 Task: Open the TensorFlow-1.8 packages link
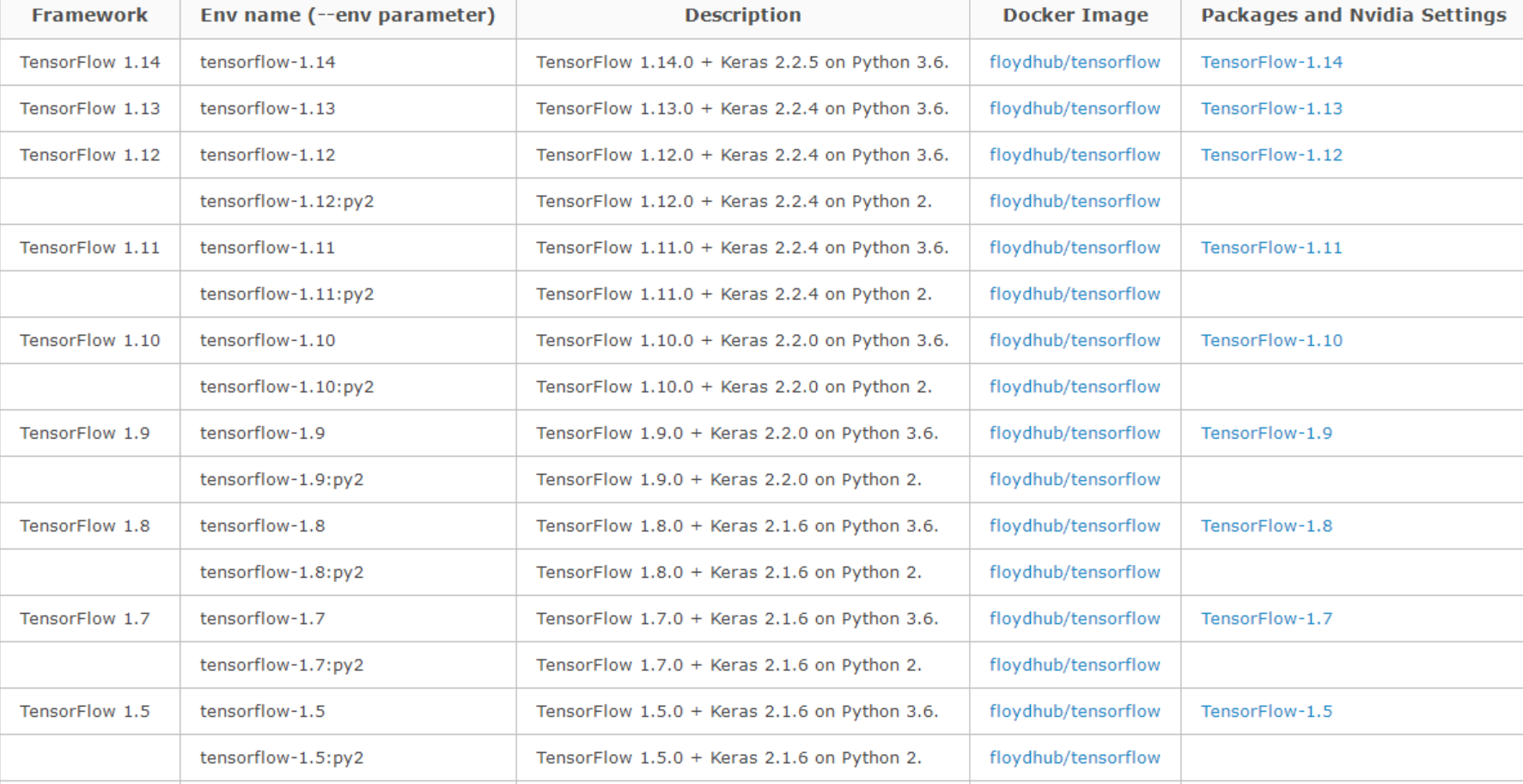coord(1266,526)
